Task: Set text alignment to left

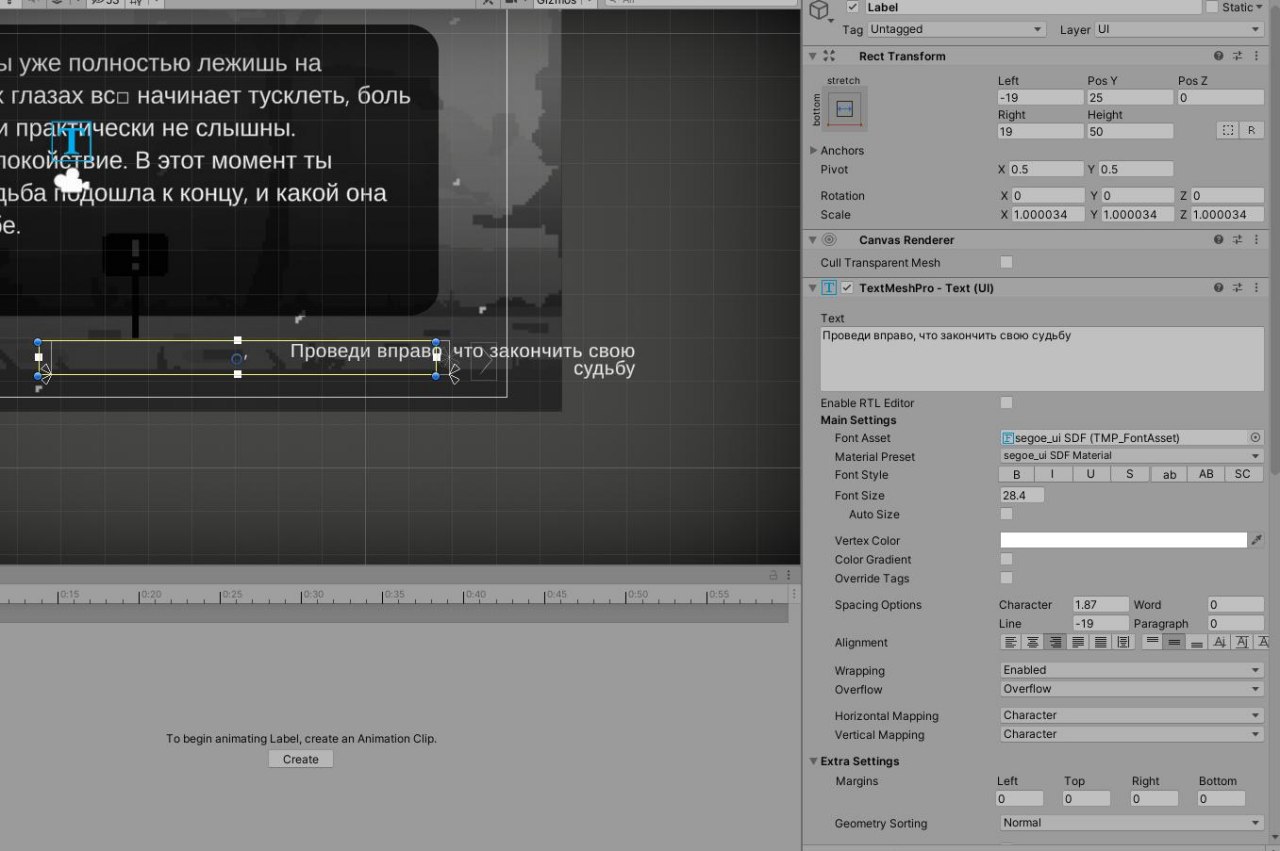Action: point(1011,642)
